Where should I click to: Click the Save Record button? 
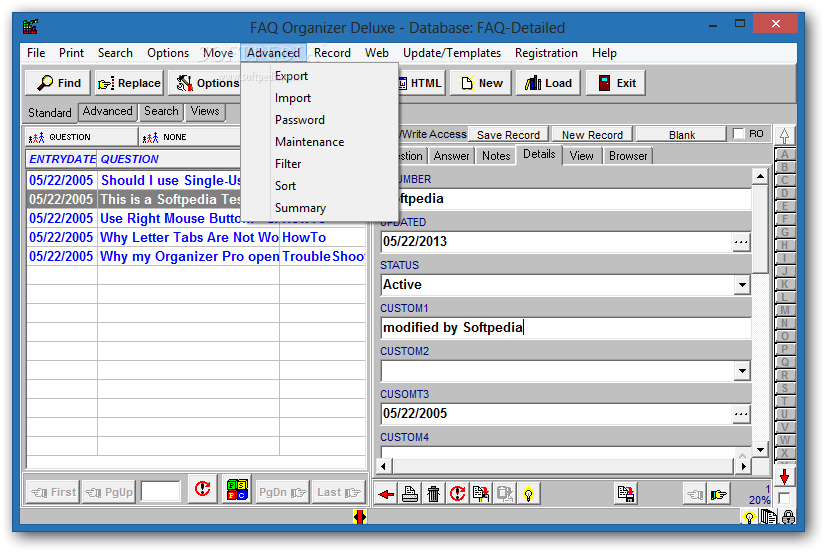(x=508, y=135)
